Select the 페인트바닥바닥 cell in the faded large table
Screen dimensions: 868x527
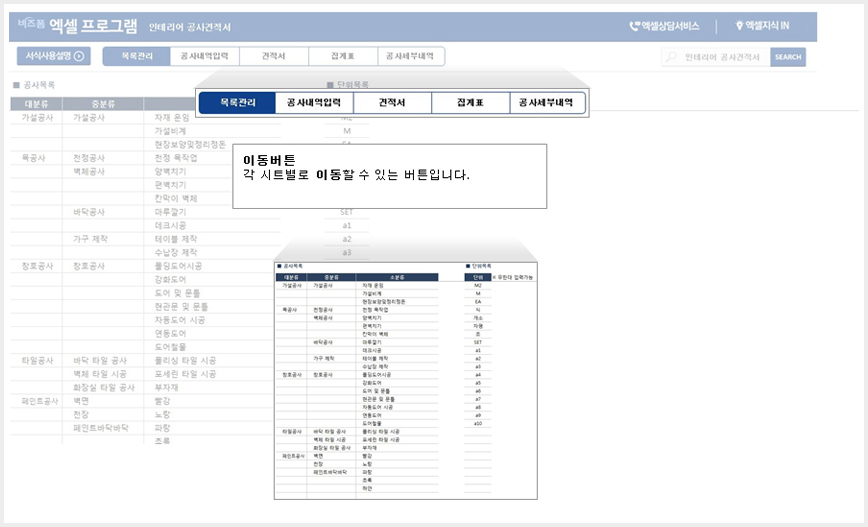pos(101,428)
